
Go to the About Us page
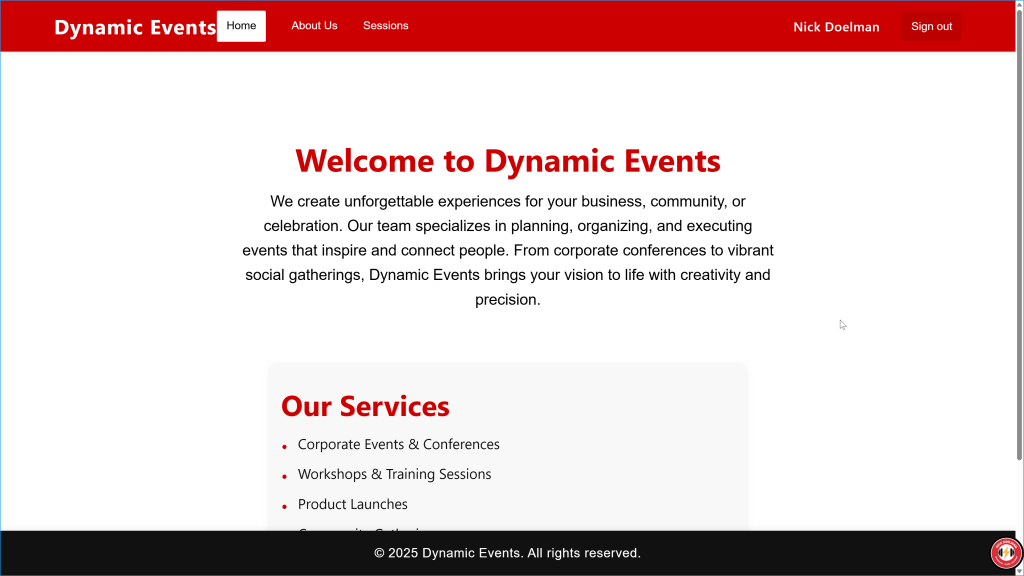[x=314, y=26]
